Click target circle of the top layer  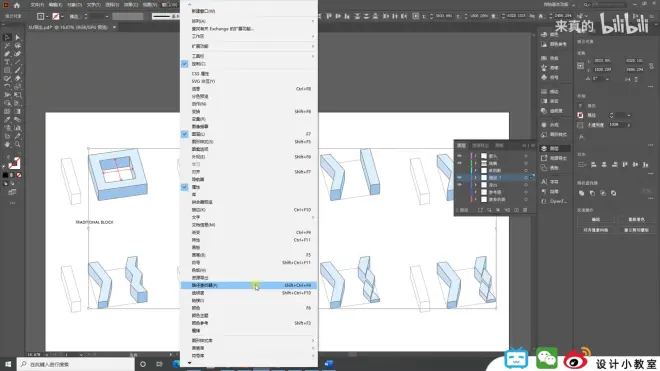(526, 156)
